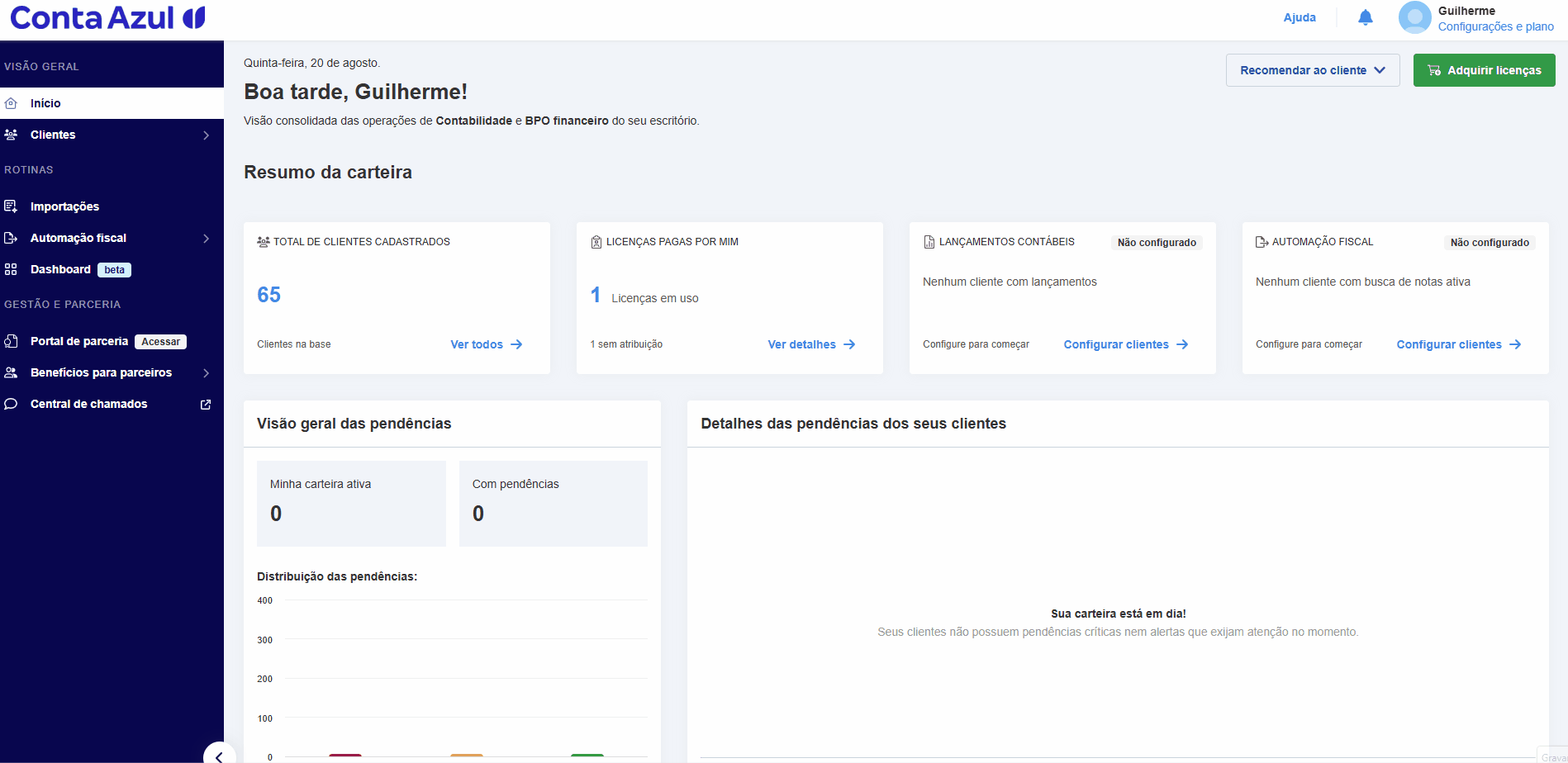The height and width of the screenshot is (763, 1568).
Task: Expand Benefícios para parceiros chevron
Action: (x=207, y=373)
